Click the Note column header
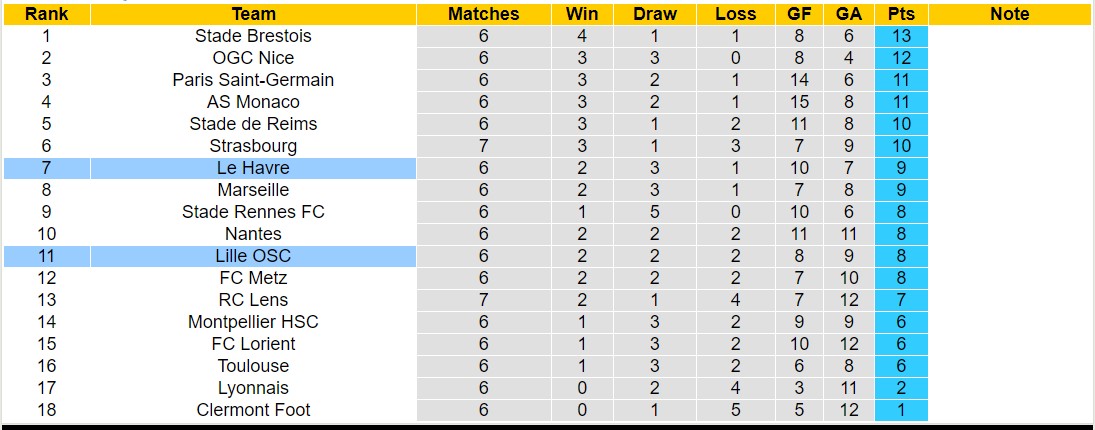 coord(1009,14)
